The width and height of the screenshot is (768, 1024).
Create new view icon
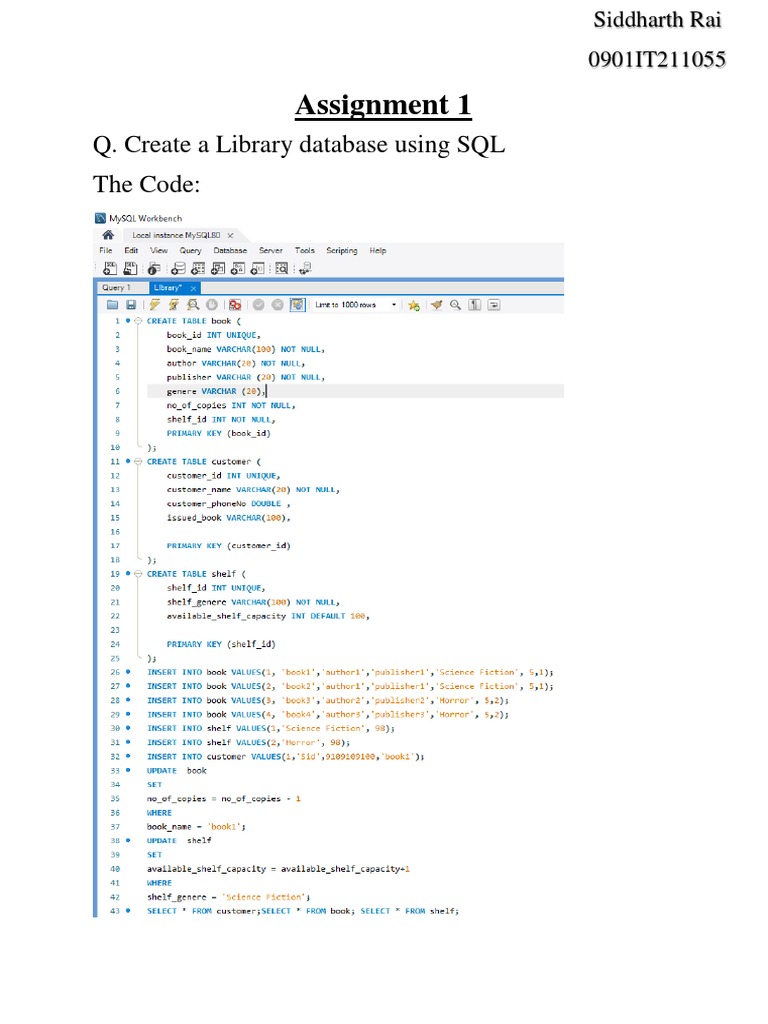[218, 268]
